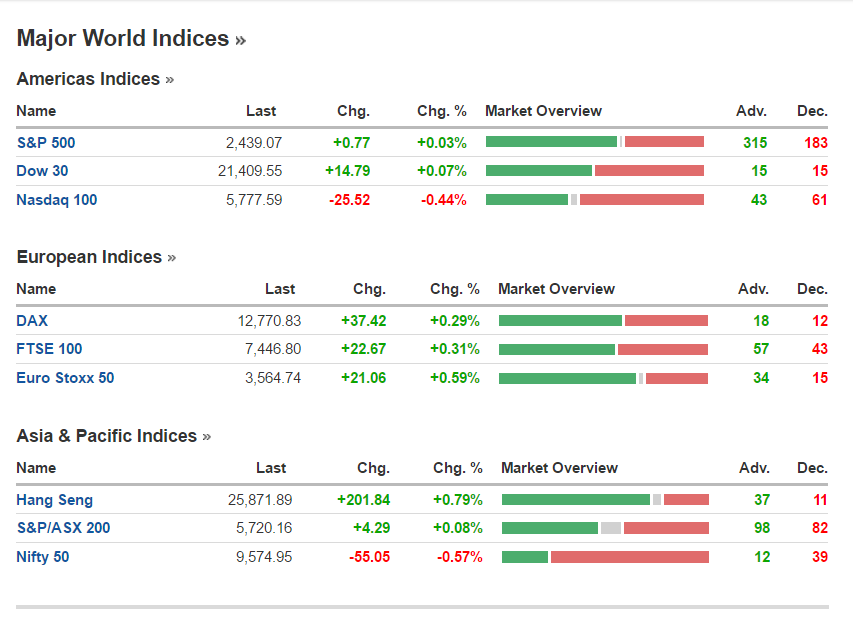The height and width of the screenshot is (634, 853).
Task: Click the Nifty 50 market overview bar
Action: [605, 557]
